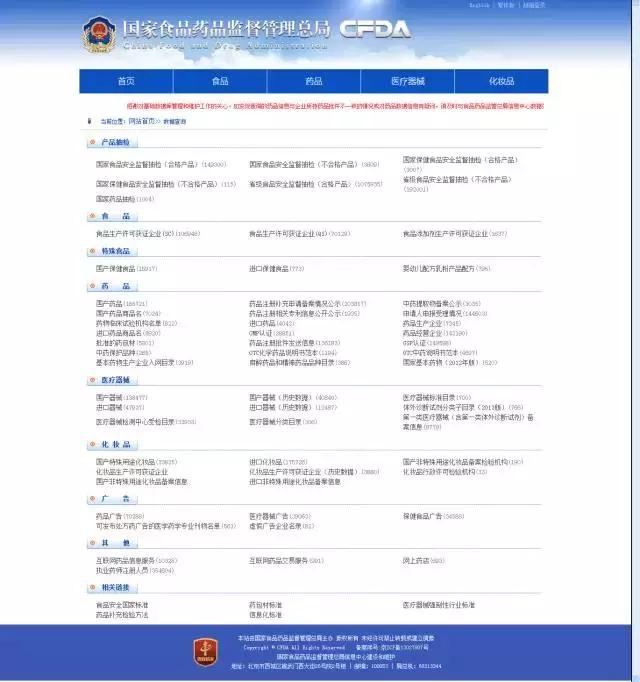The width and height of the screenshot is (640, 682).
Task: Open the 药品经营企业 link
Action: (x=435, y=333)
